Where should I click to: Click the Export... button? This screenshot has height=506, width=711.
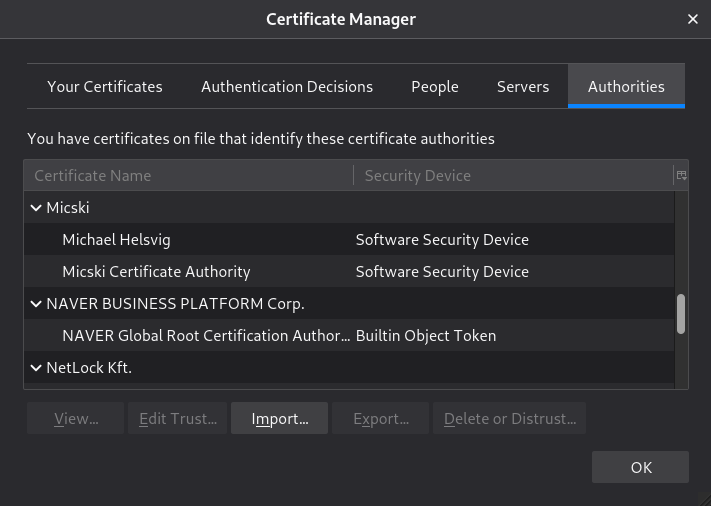click(x=380, y=418)
